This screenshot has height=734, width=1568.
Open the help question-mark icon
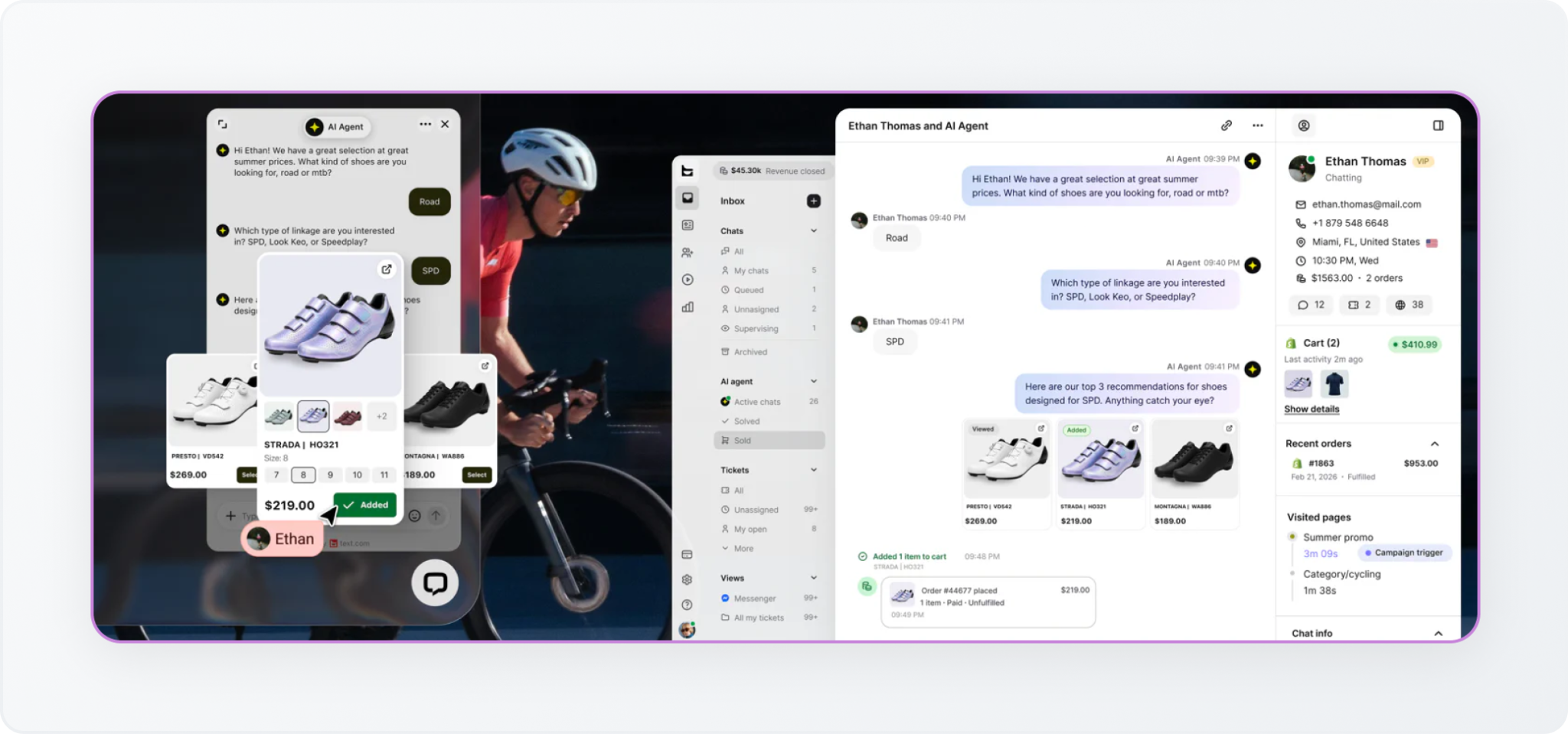pyautogui.click(x=687, y=605)
